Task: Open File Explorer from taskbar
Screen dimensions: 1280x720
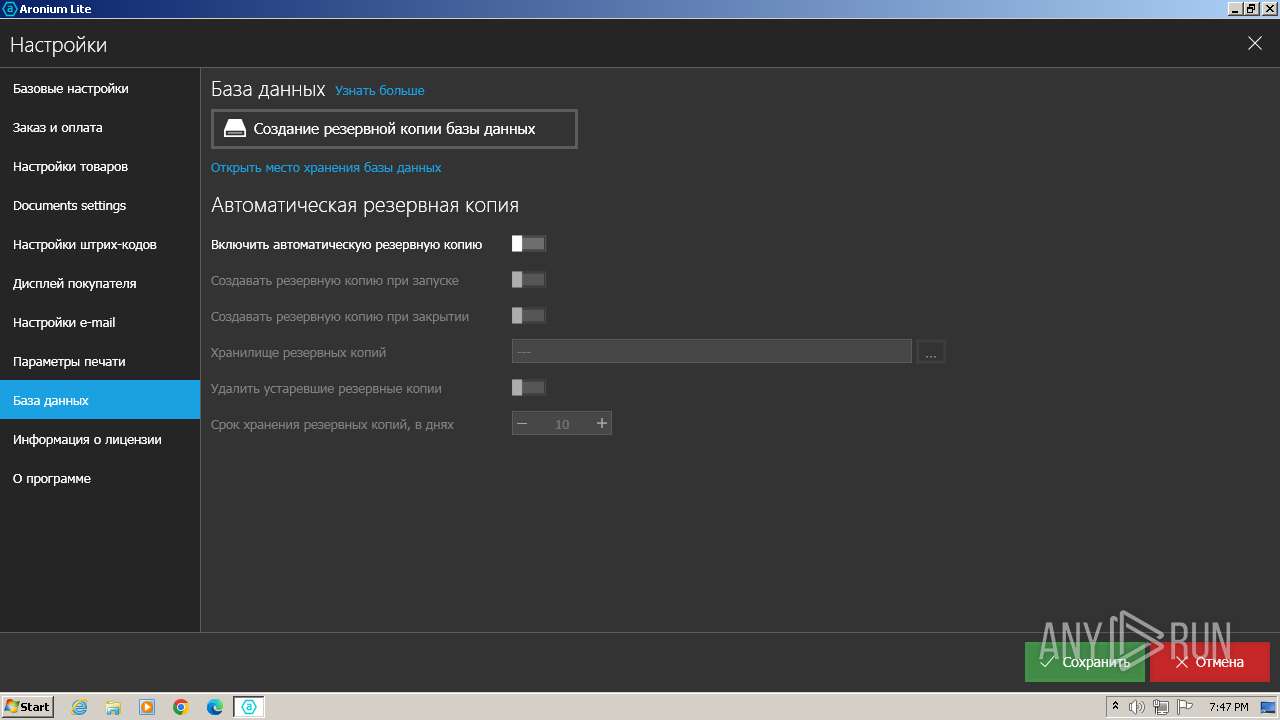Action: [113, 707]
